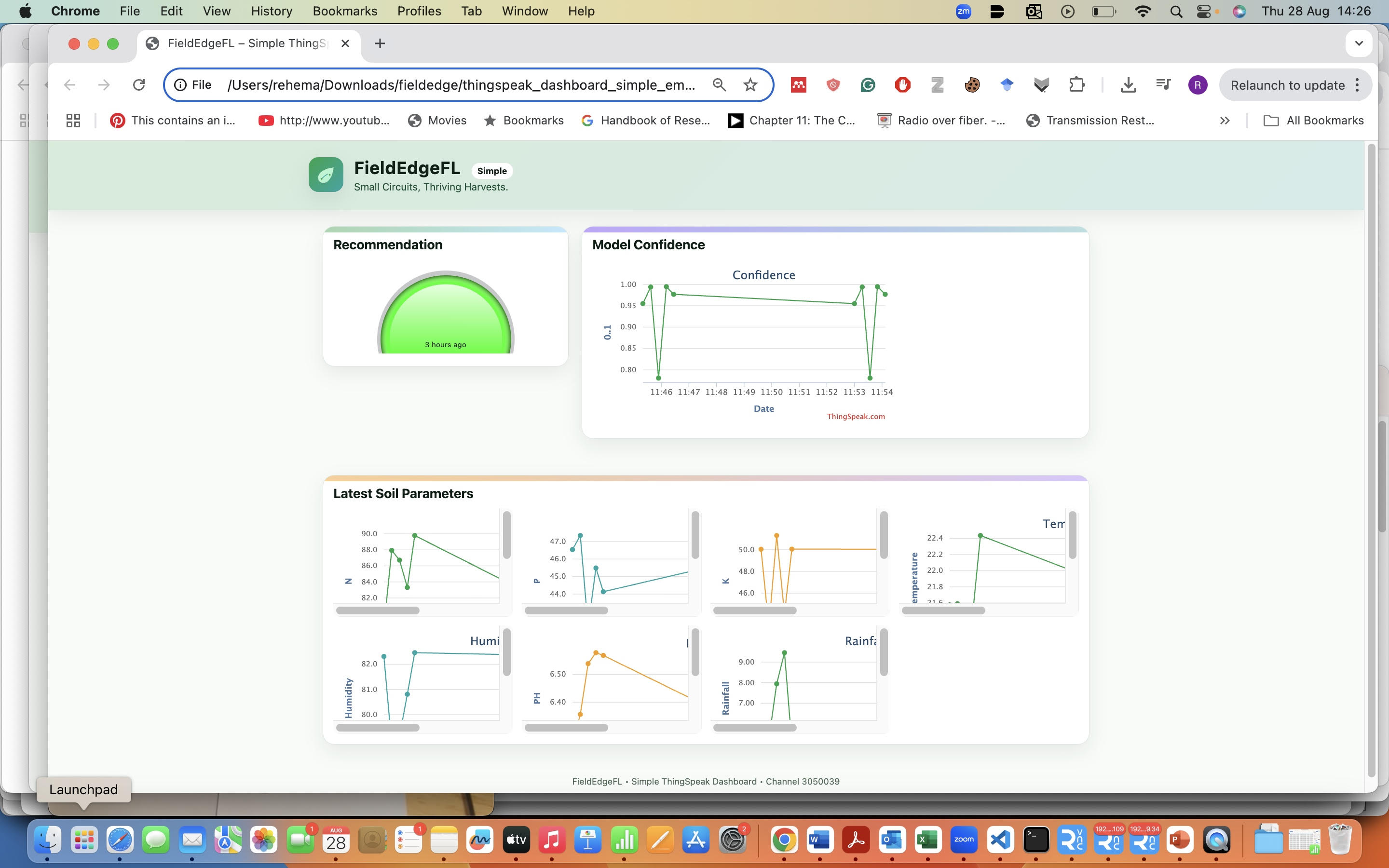The width and height of the screenshot is (1389, 868).
Task: Open Chrome Downloads icon
Action: (x=1128, y=85)
